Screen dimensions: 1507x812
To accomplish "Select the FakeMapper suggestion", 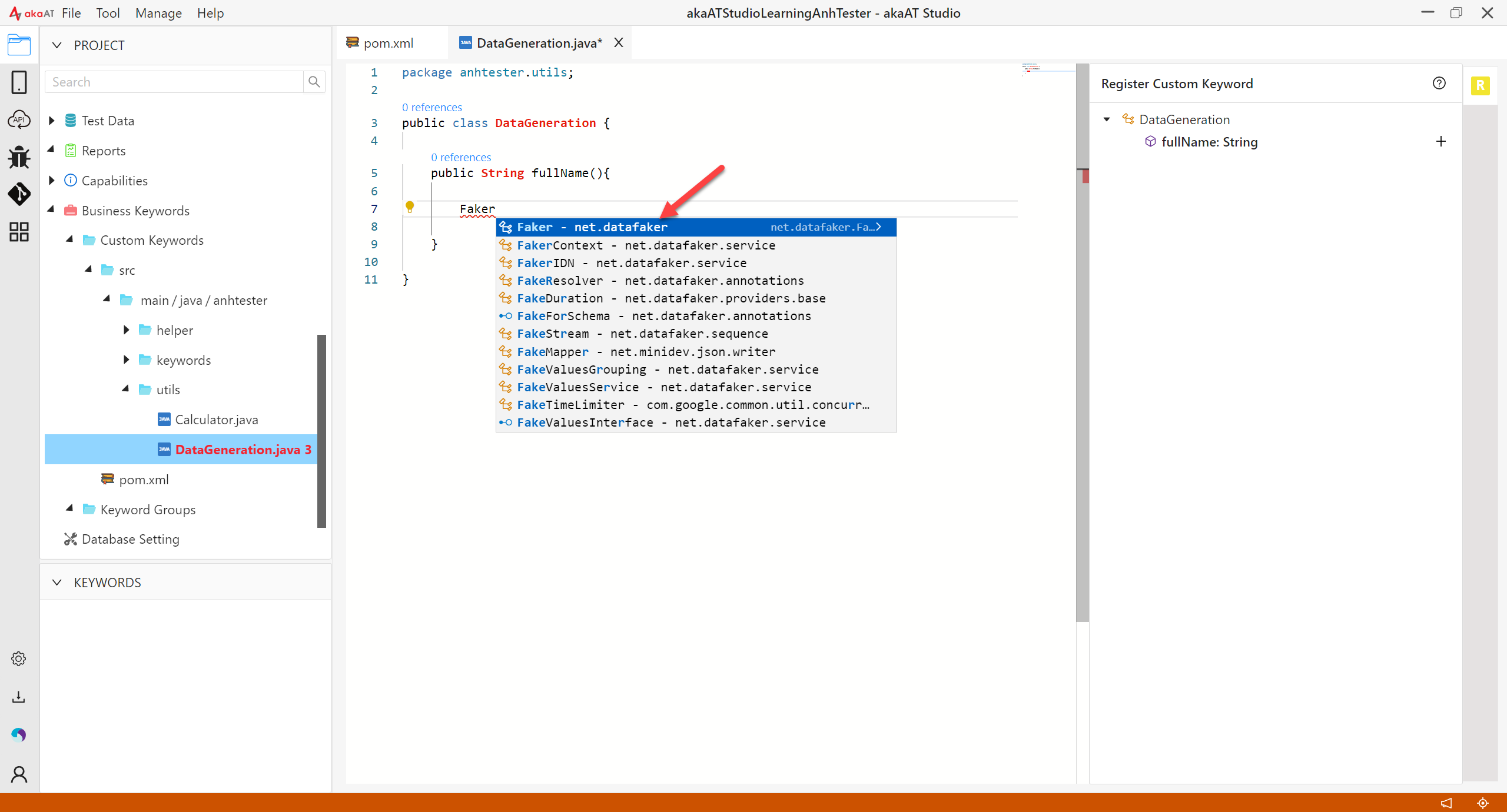I will click(x=696, y=351).
